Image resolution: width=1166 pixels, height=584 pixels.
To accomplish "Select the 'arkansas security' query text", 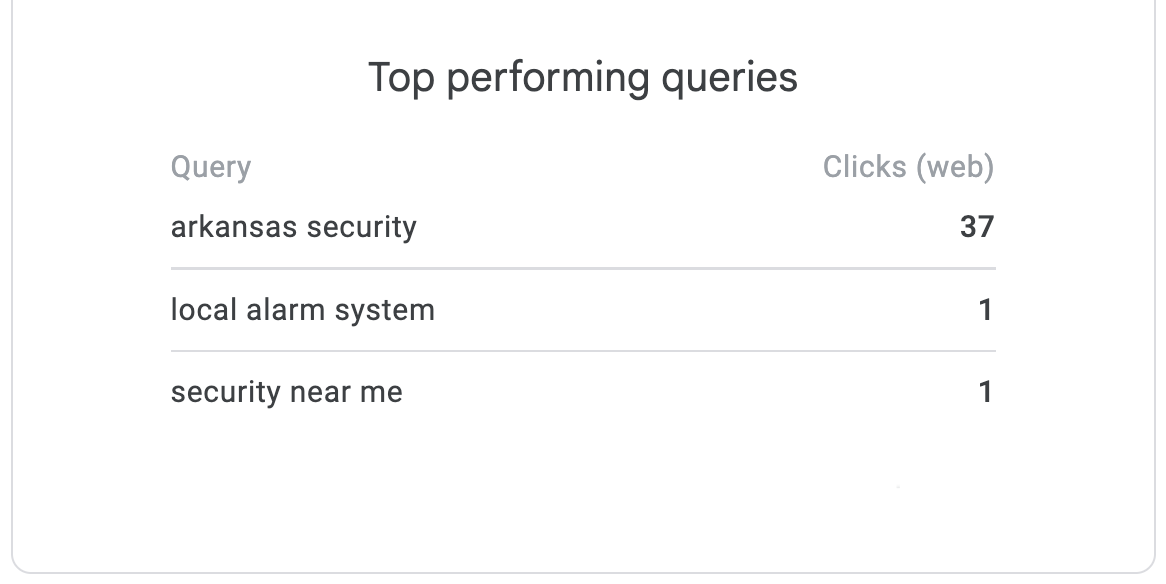I will click(293, 227).
